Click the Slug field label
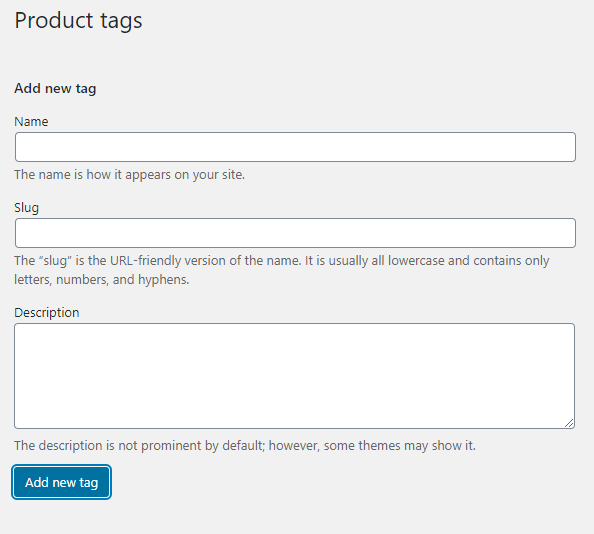The image size is (594, 534). [27, 208]
